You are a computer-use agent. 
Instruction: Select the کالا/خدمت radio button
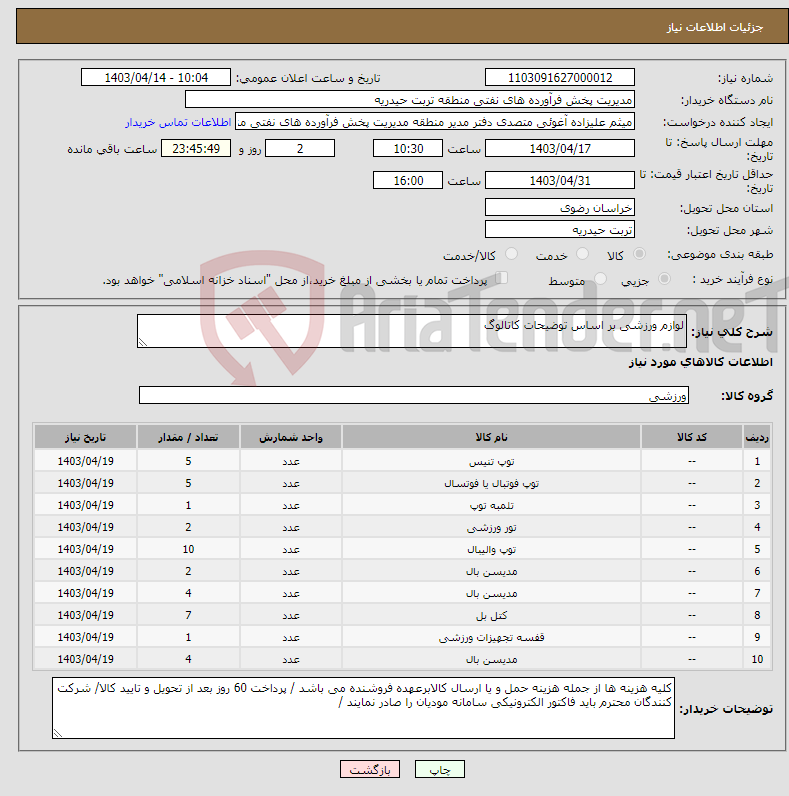pos(511,254)
